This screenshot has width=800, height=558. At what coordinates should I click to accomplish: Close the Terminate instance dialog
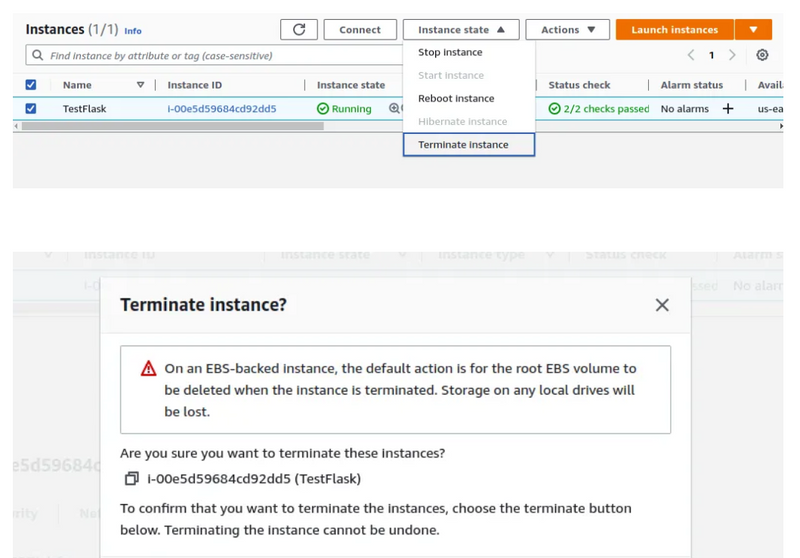(x=662, y=305)
